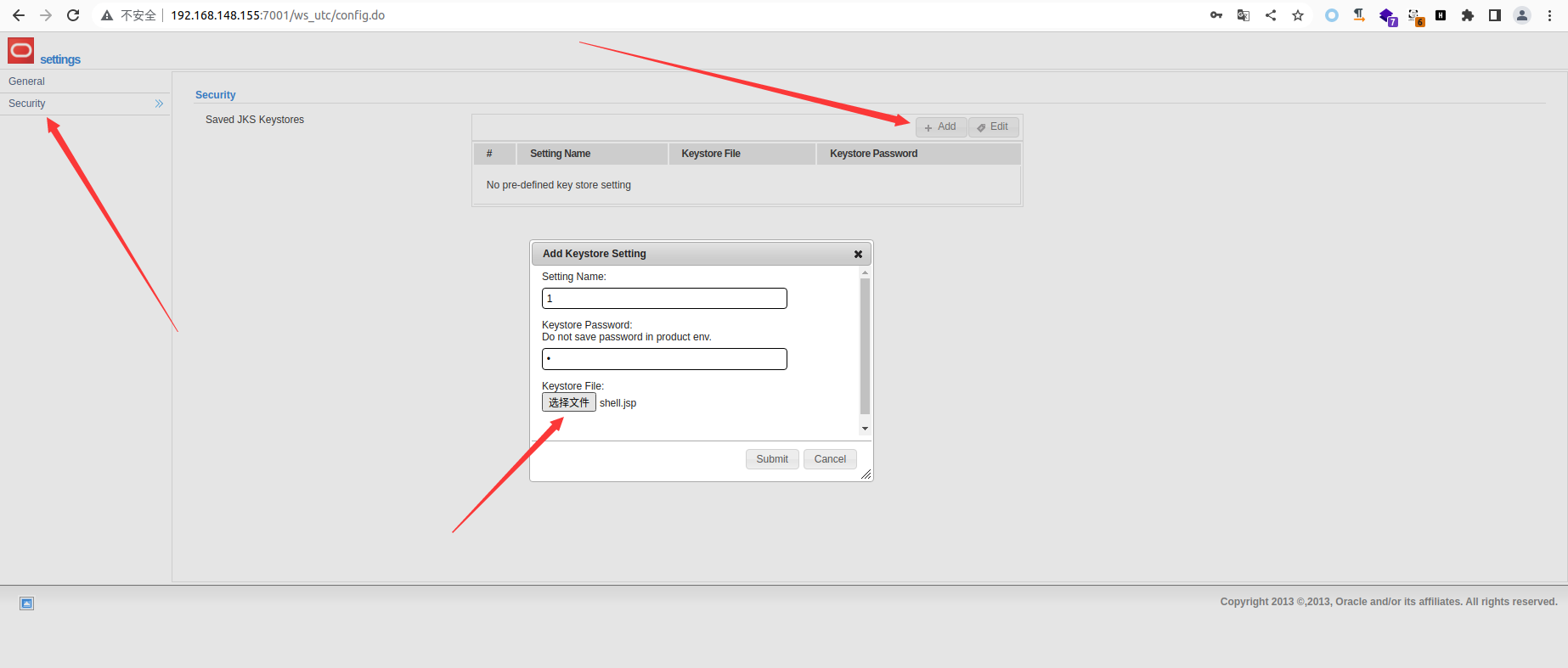Click the purple extension icon with badge 7
This screenshot has width=1568, height=668.
pyautogui.click(x=1388, y=16)
